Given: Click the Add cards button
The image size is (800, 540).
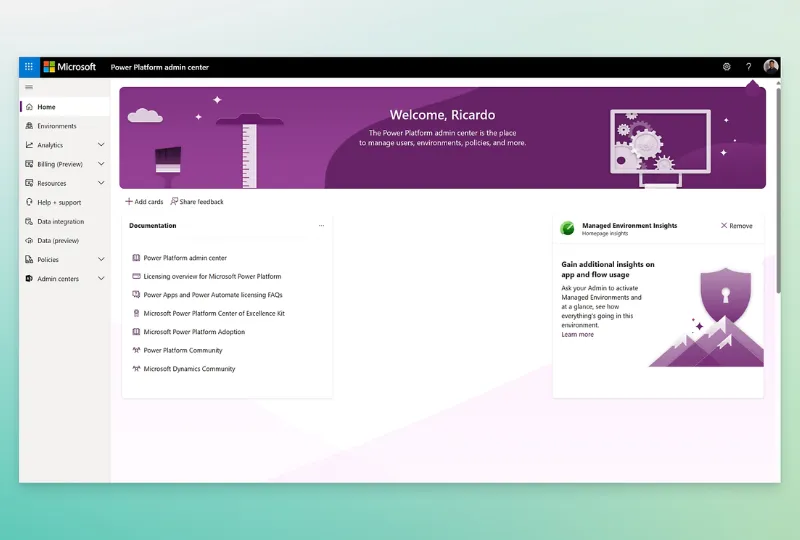Looking at the screenshot, I should click(x=144, y=202).
